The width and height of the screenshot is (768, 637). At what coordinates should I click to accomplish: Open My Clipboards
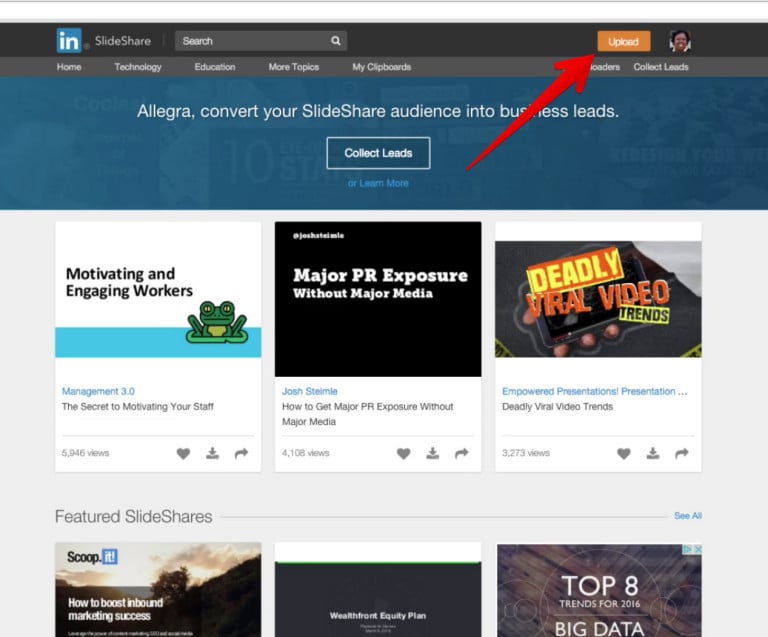coord(382,67)
